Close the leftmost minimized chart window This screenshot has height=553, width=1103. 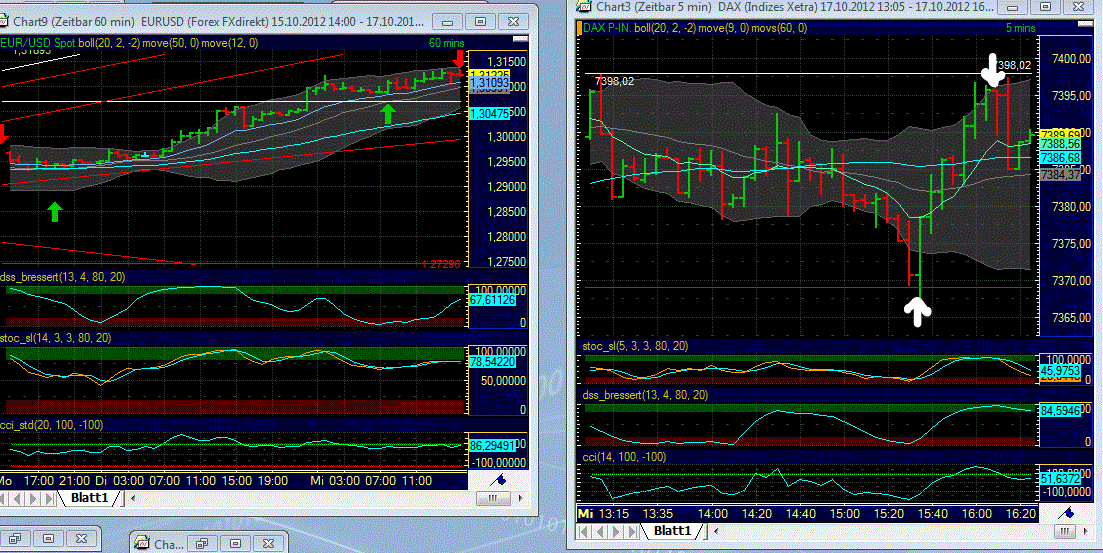pyautogui.click(x=82, y=538)
